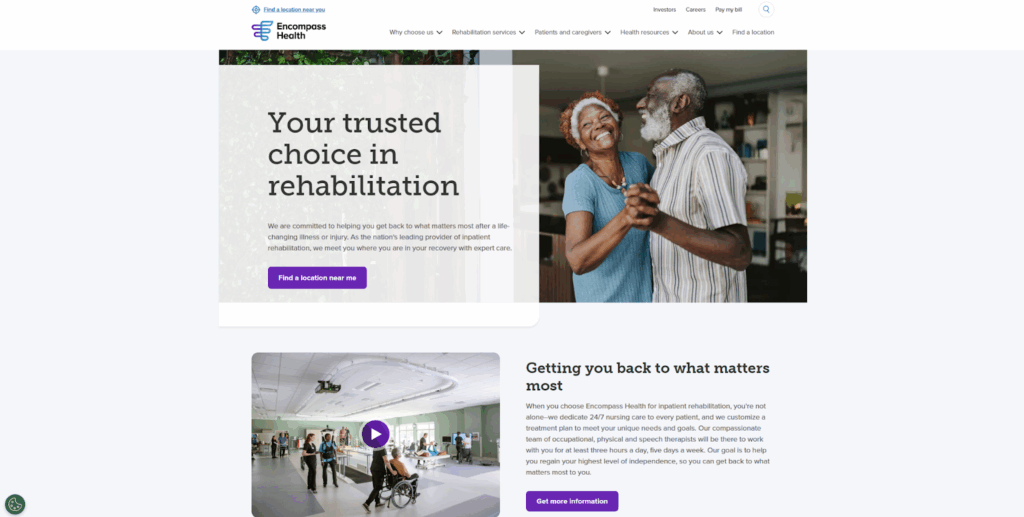Viewport: 1024px width, 517px height.
Task: Click the Find a location near you link
Action: coord(294,10)
